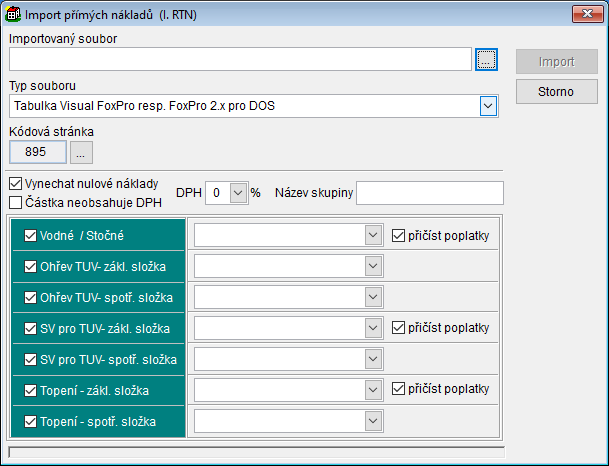Toggle přičíst poplatky for Vodné / Stočné
Viewport: 609px width, 466px height.
pos(398,235)
